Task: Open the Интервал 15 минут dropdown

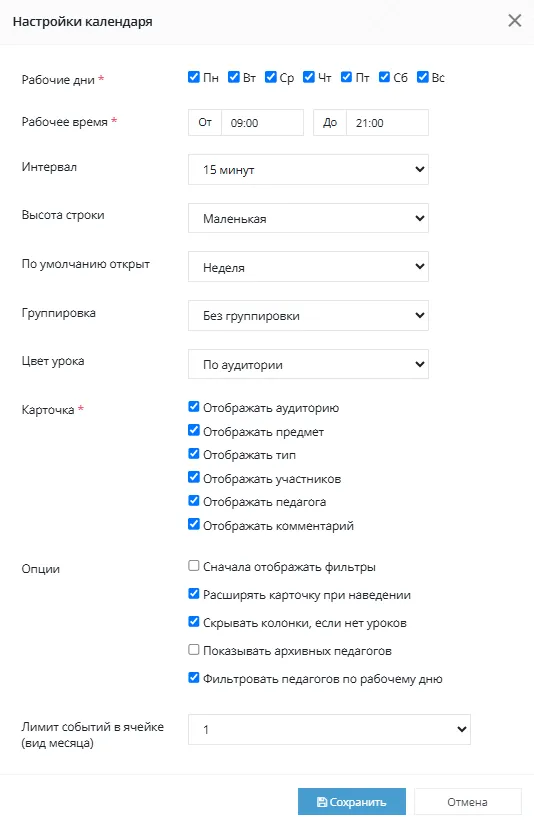Action: 308,170
